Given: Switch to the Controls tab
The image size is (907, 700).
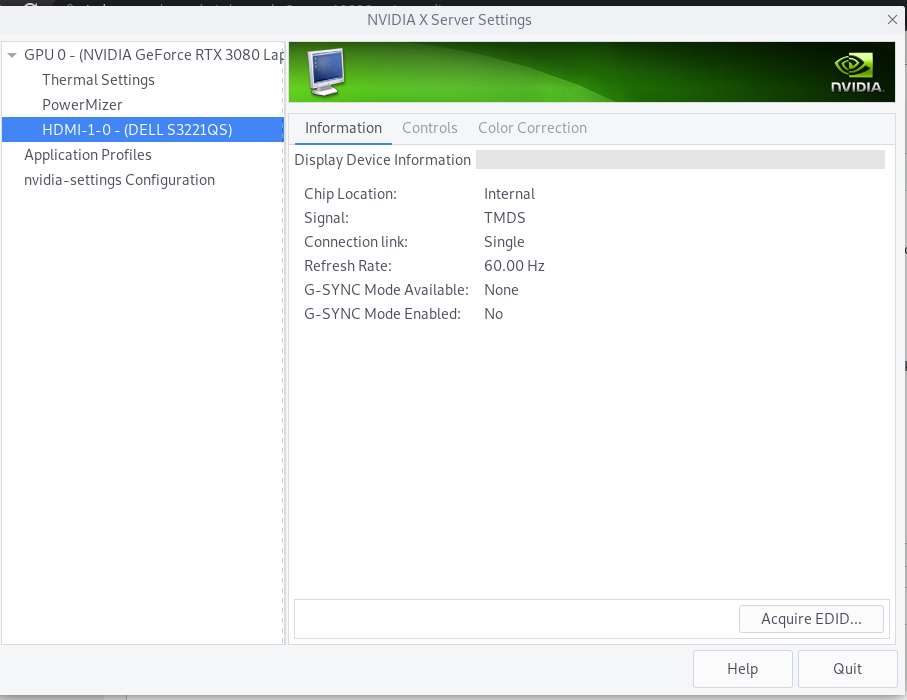Looking at the screenshot, I should [429, 128].
